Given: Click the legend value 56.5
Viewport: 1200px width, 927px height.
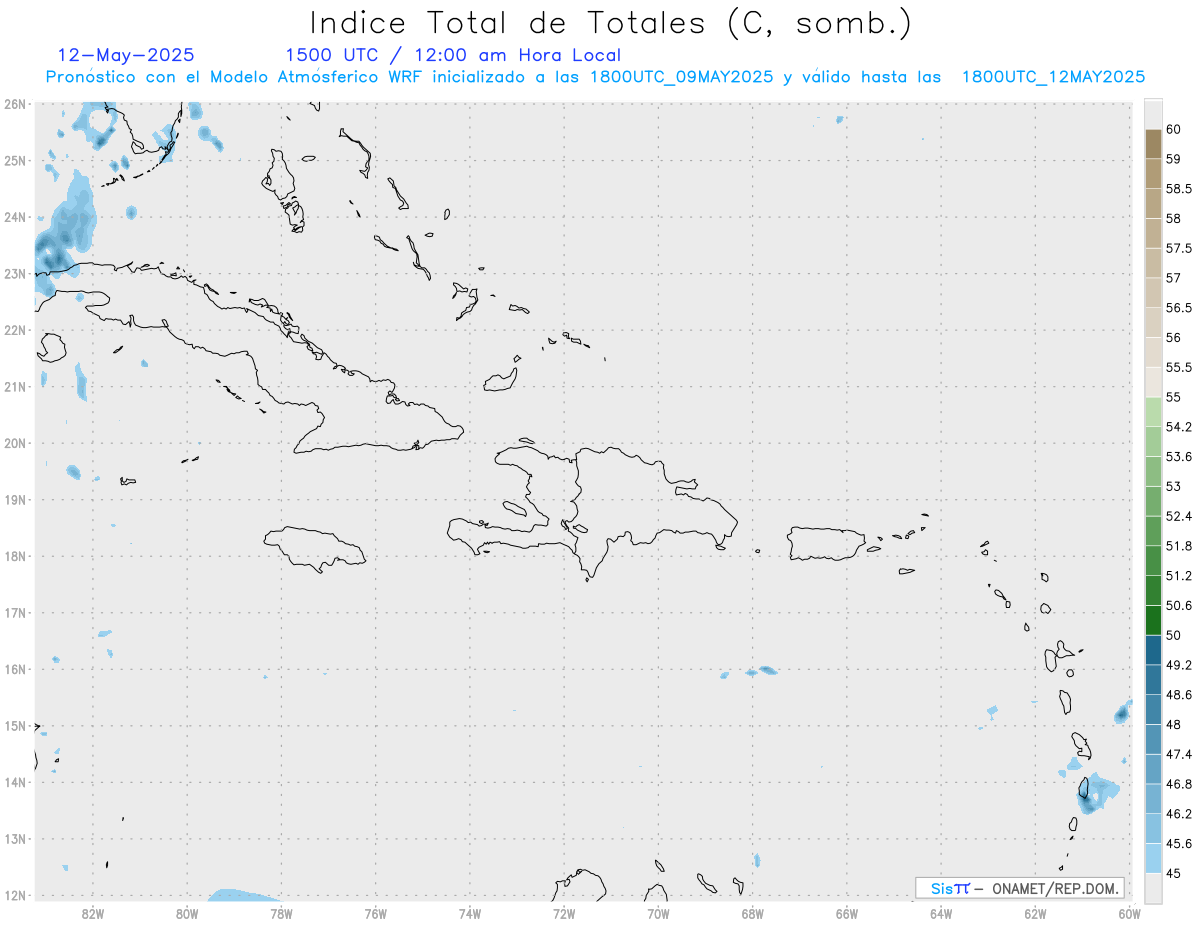Looking at the screenshot, I should pyautogui.click(x=1179, y=307).
